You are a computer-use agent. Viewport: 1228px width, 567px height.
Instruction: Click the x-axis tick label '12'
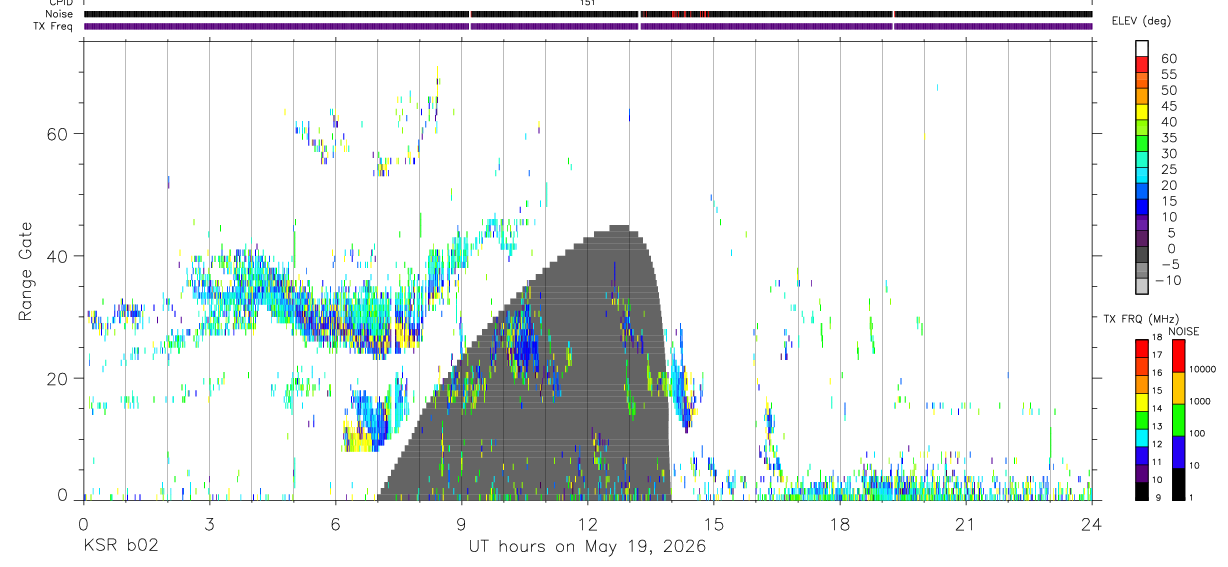click(x=587, y=524)
